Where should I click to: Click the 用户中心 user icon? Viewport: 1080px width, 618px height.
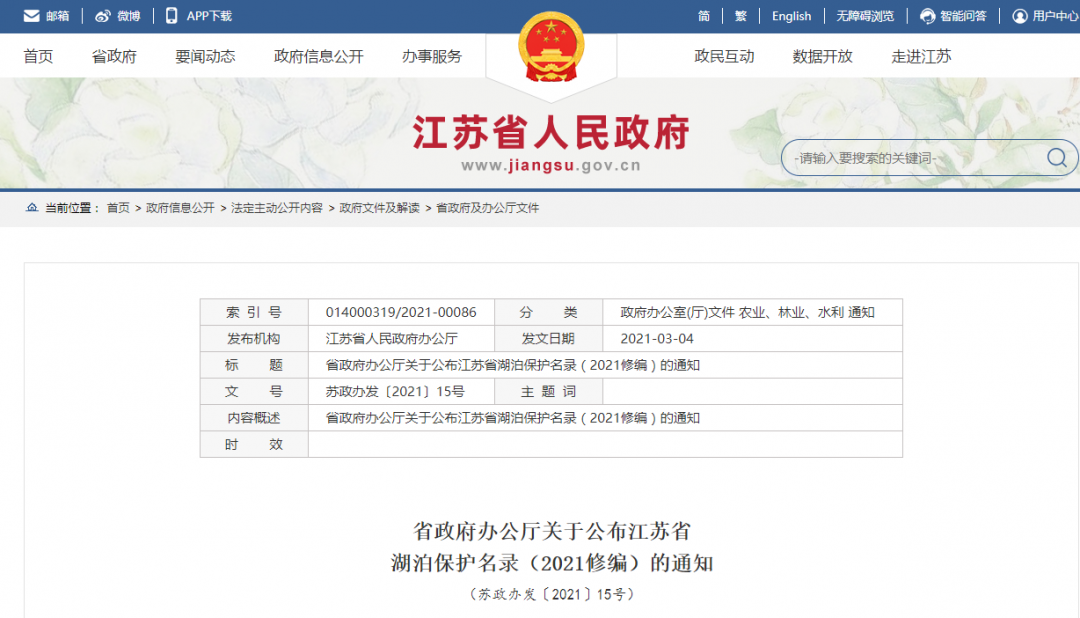click(x=1020, y=16)
